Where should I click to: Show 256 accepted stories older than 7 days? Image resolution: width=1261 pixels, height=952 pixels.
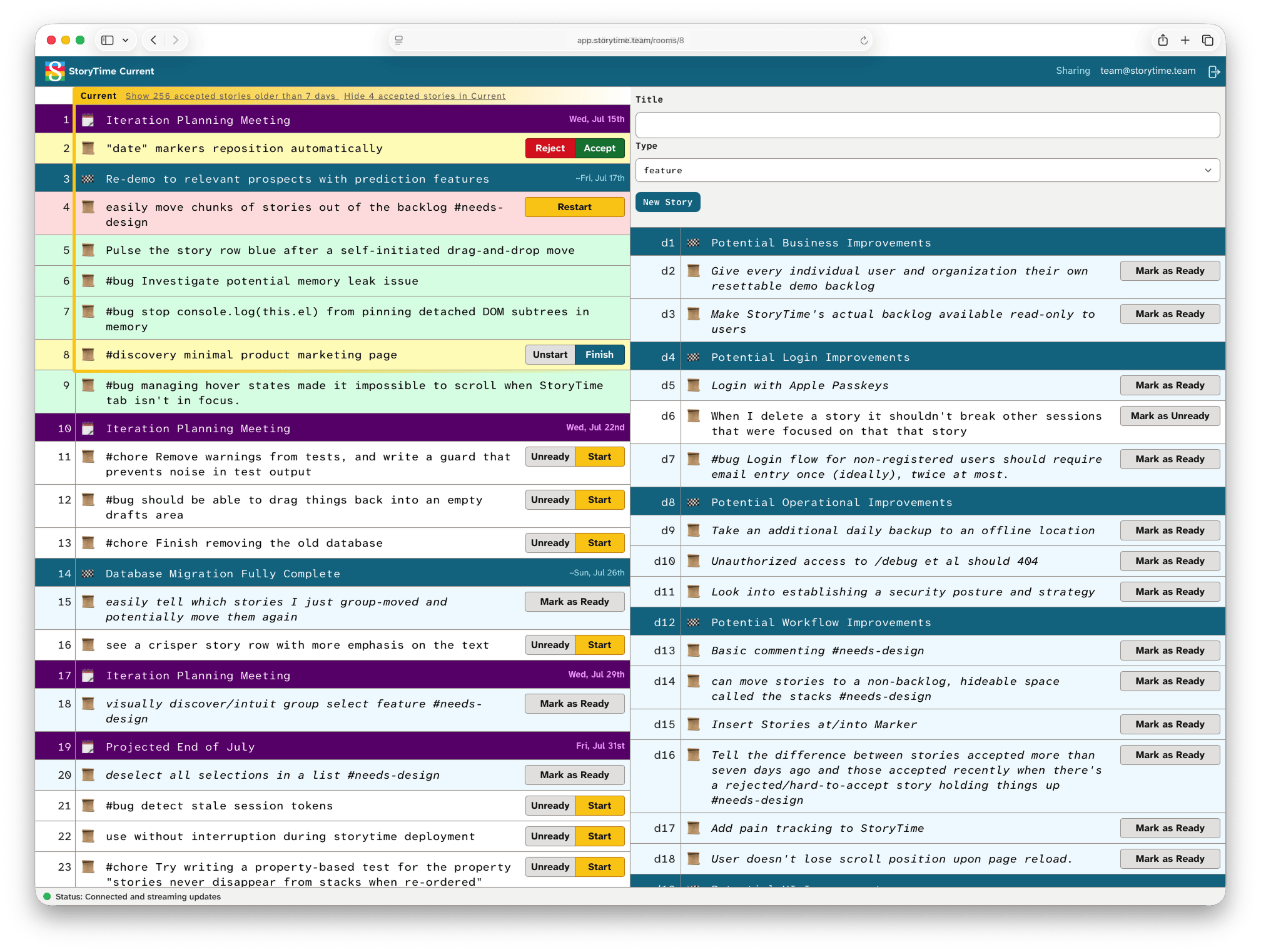(x=231, y=96)
